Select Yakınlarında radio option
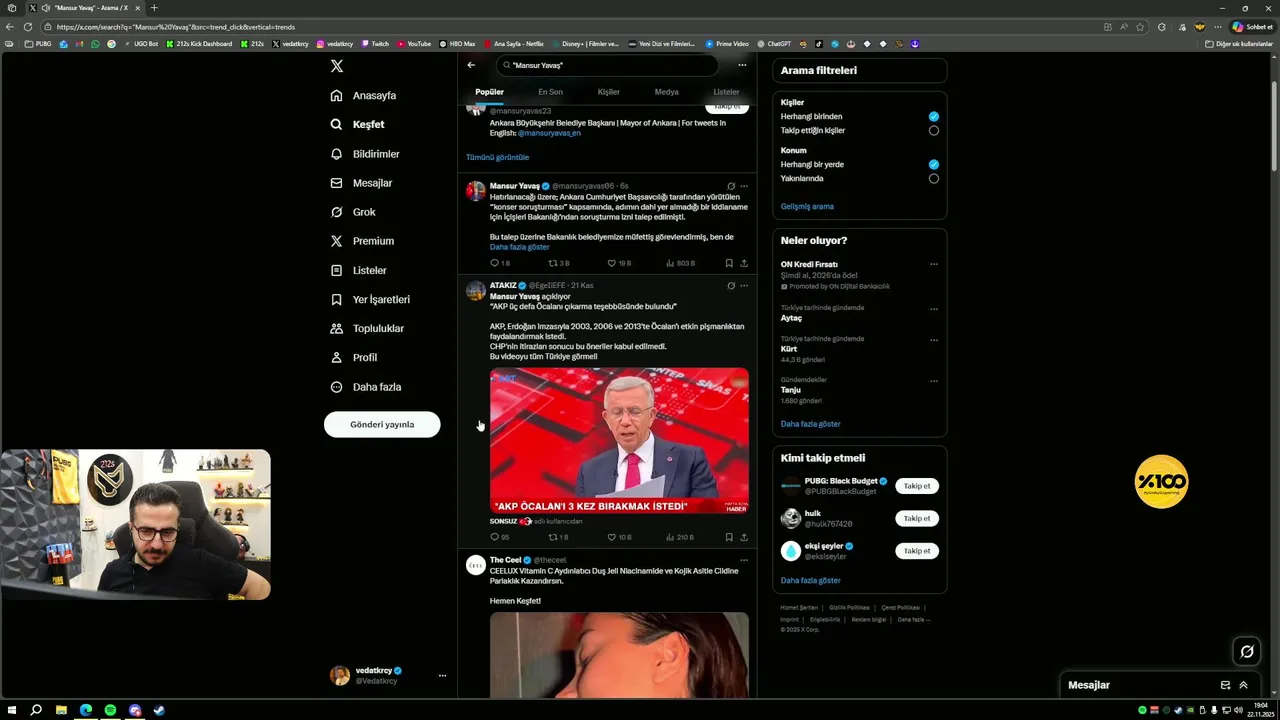Screen dimensions: 1280x720 click(x=933, y=178)
